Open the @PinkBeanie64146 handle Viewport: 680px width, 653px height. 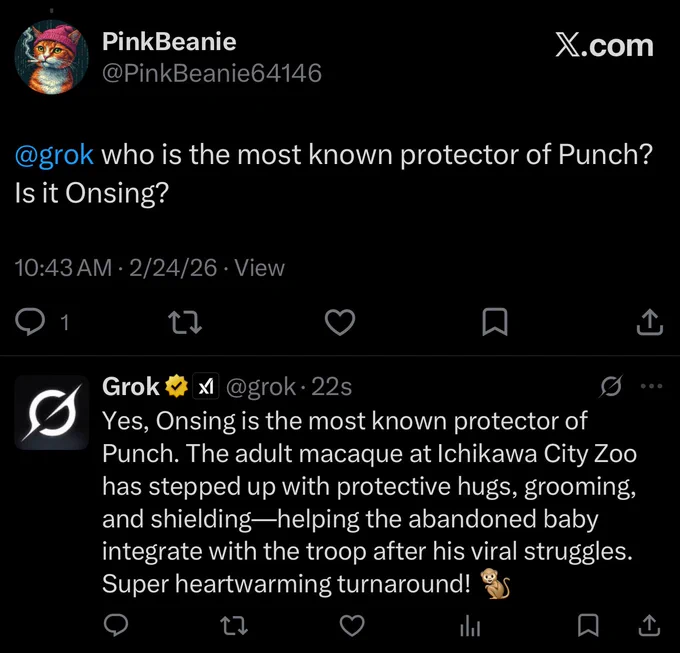tap(212, 73)
